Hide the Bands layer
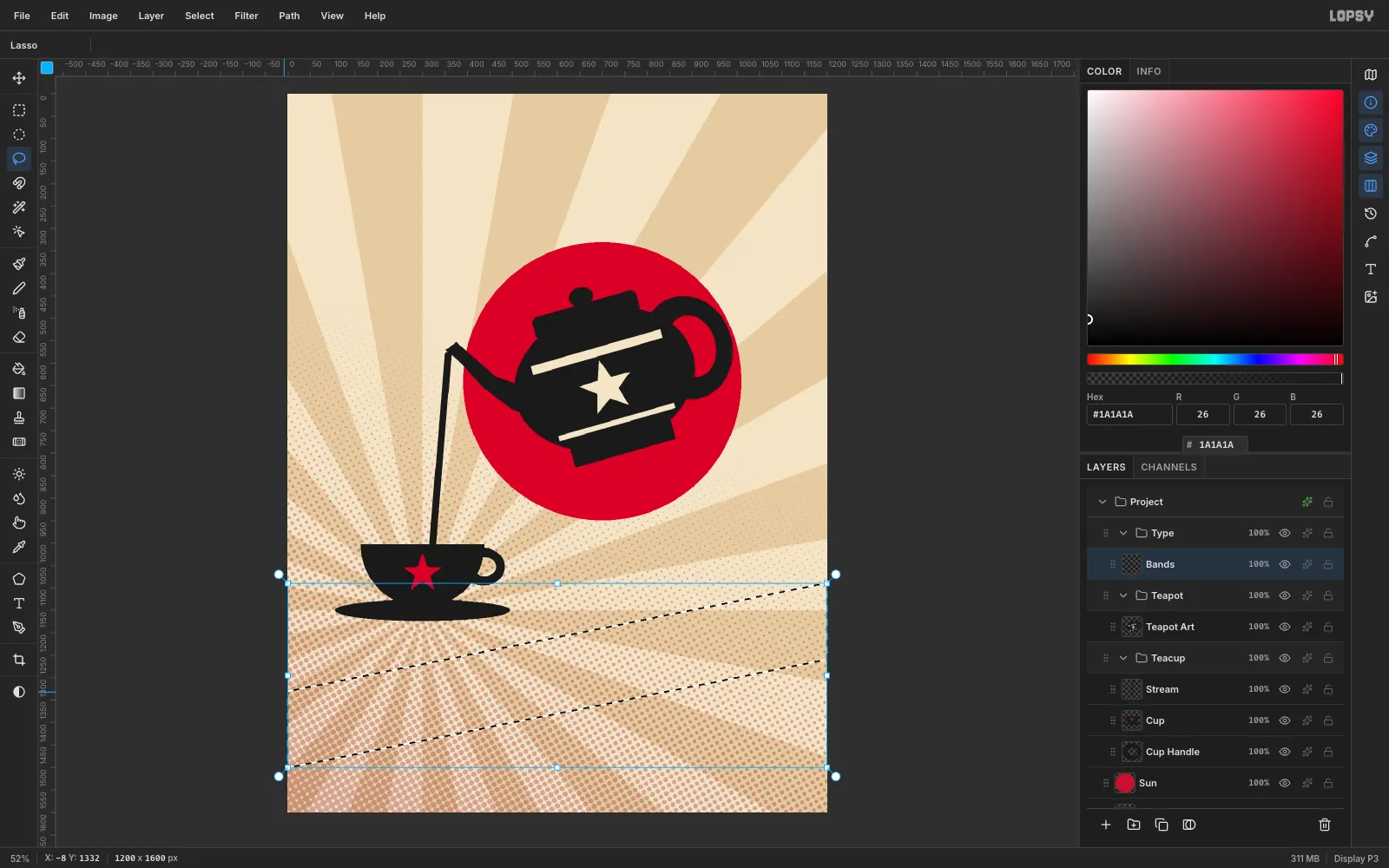The width and height of the screenshot is (1389, 868). [x=1285, y=564]
